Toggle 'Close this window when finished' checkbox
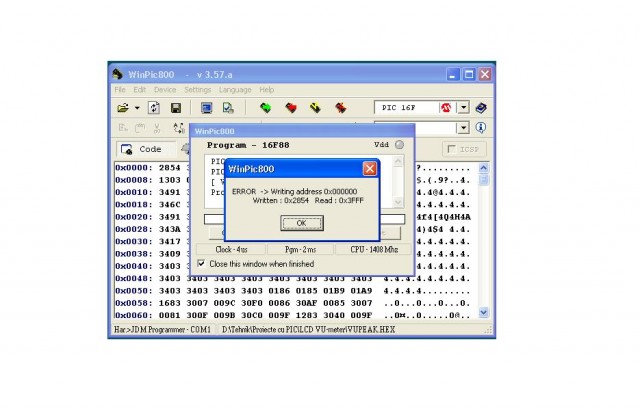 click(201, 264)
